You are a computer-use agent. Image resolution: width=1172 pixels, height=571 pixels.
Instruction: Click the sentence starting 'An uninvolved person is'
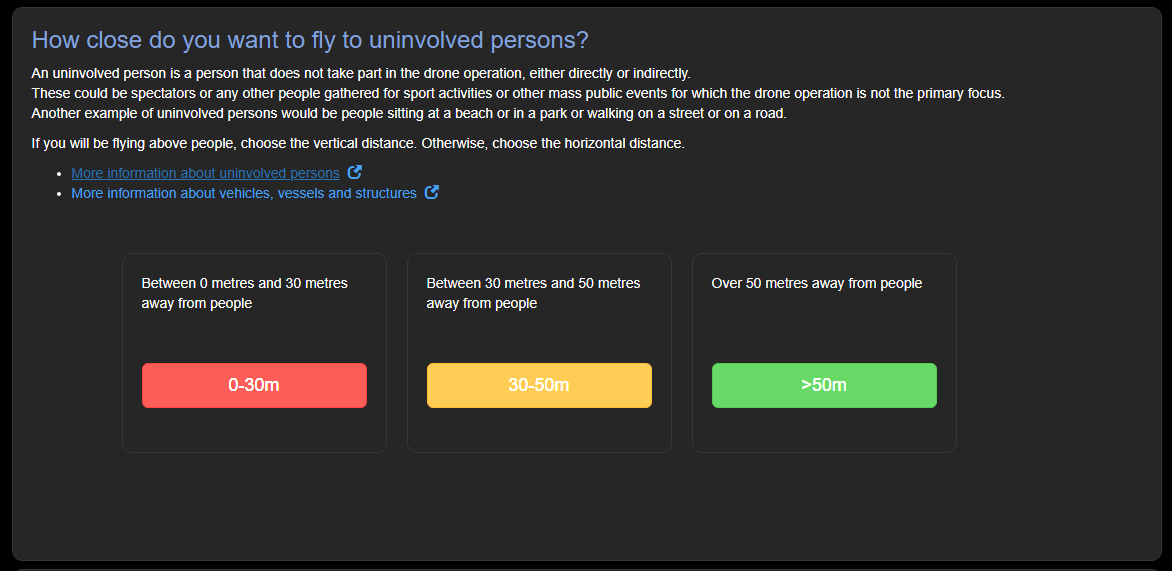[x=361, y=74]
